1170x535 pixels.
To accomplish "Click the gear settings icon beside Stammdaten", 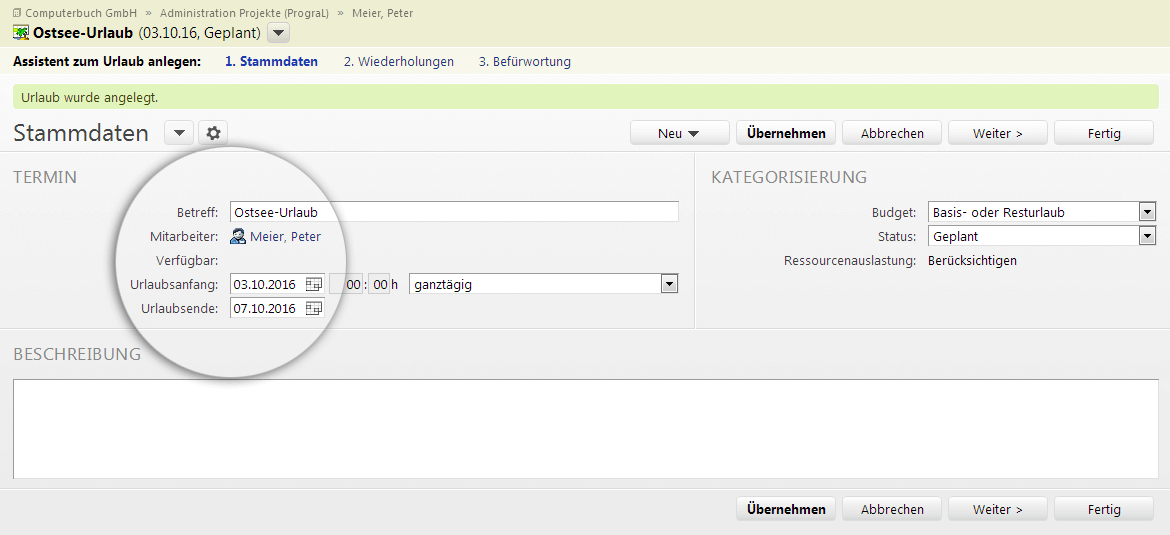I will click(x=213, y=134).
